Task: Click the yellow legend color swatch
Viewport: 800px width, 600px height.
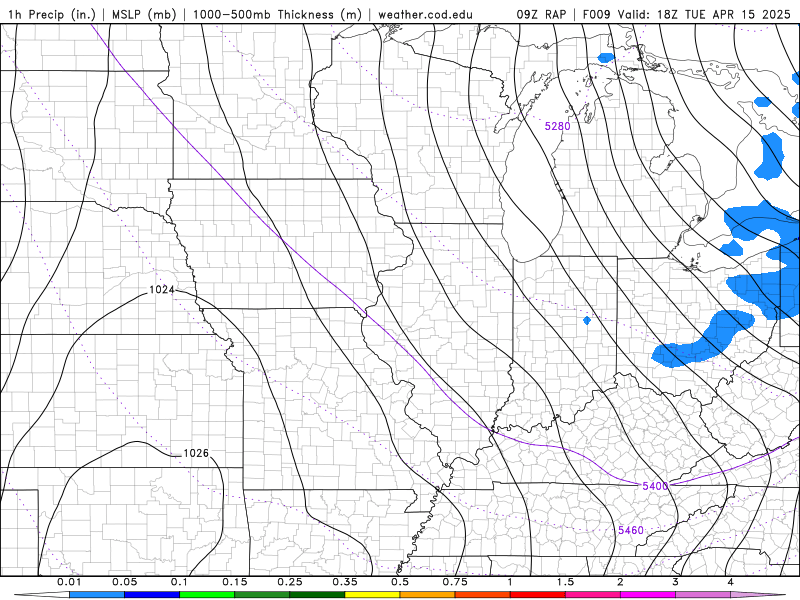Action: tap(372, 595)
